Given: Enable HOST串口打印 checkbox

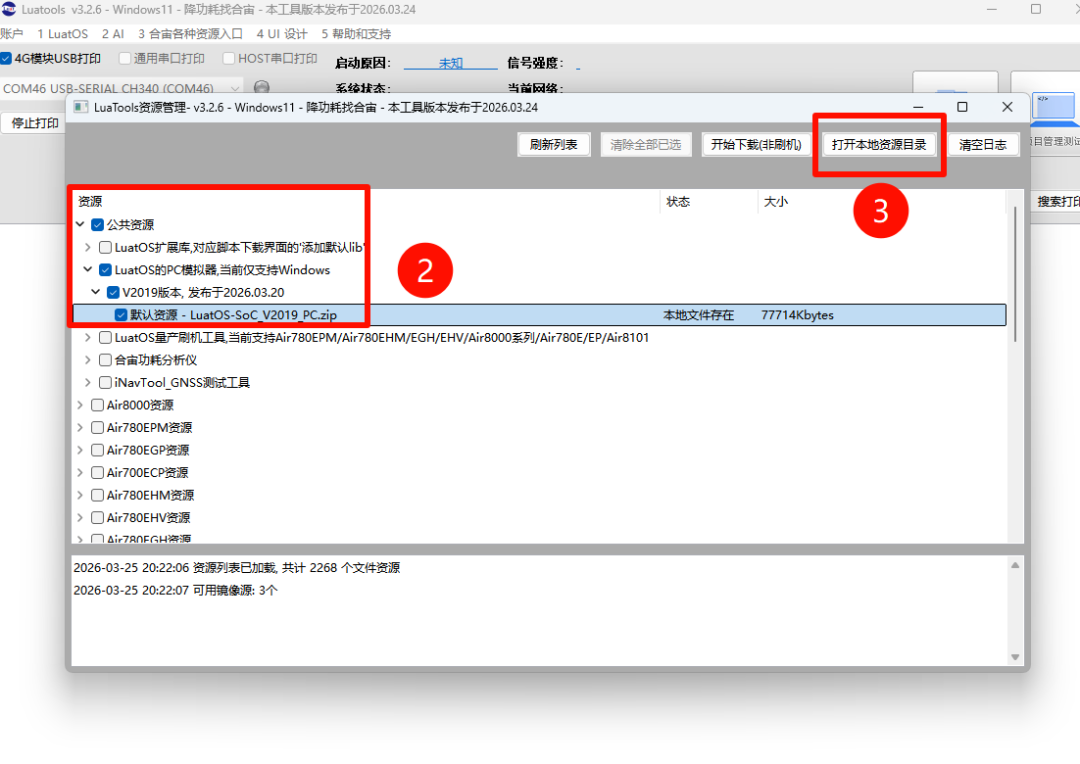Looking at the screenshot, I should pyautogui.click(x=229, y=59).
